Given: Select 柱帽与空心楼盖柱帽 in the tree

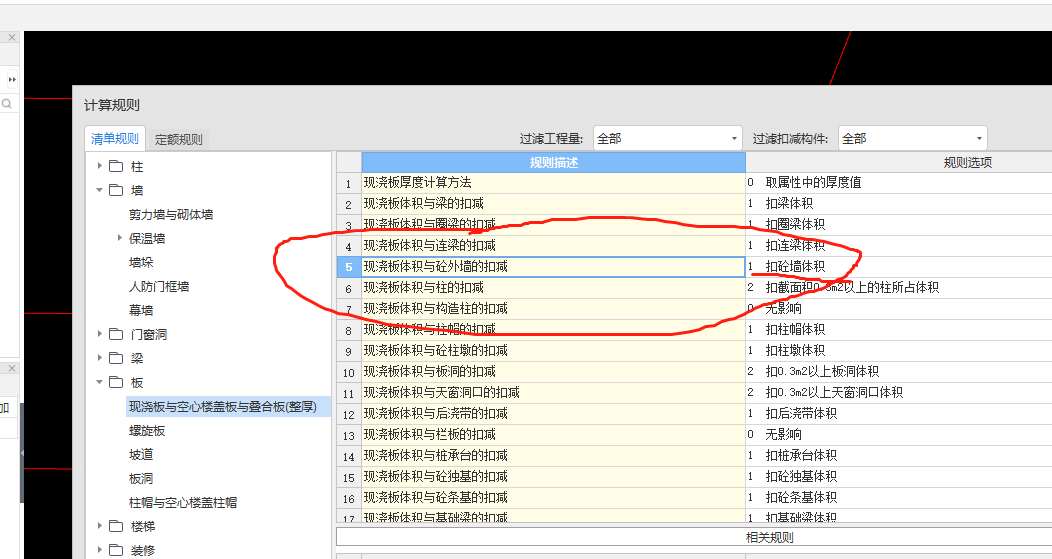Looking at the screenshot, I should tap(183, 503).
